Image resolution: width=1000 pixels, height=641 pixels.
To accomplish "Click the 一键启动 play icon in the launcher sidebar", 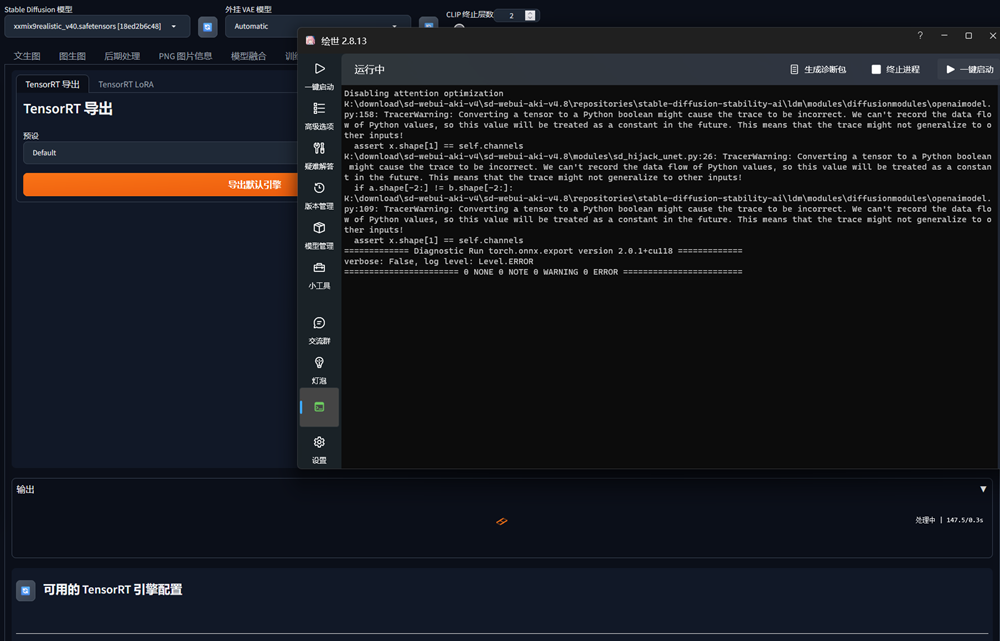I will (320, 68).
